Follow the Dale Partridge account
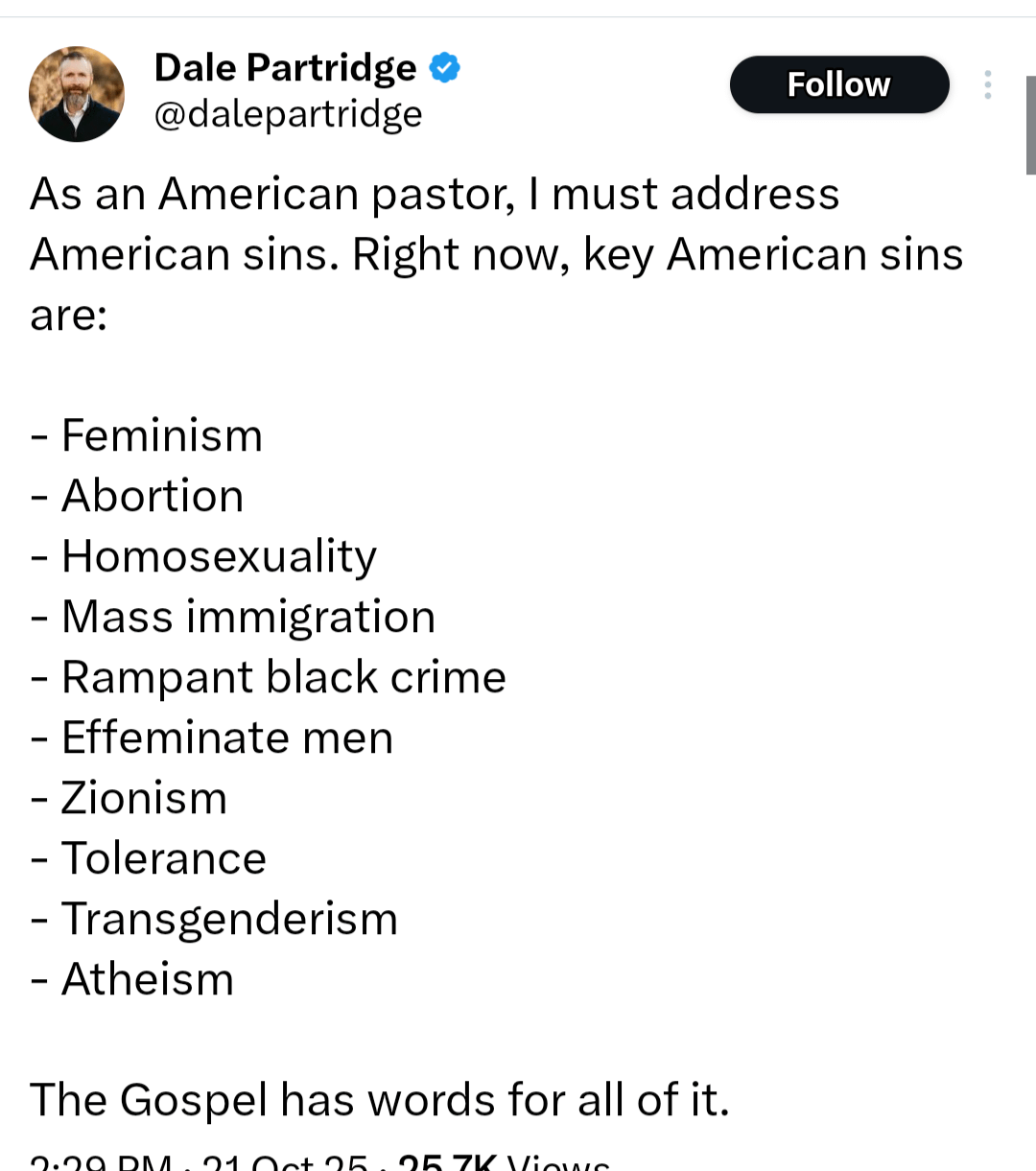 coord(838,85)
